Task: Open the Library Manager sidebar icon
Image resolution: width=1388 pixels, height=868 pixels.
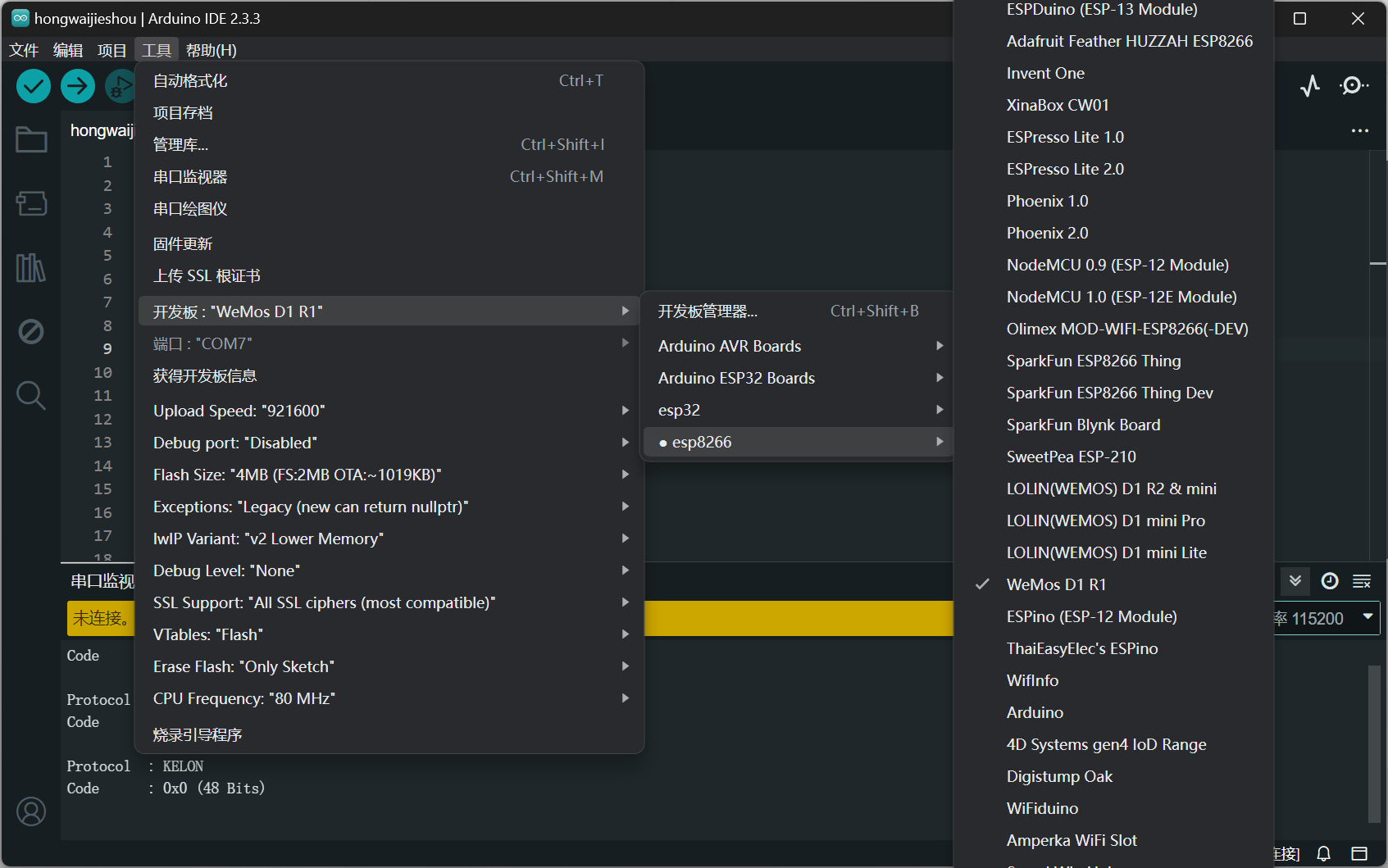Action: 31,267
